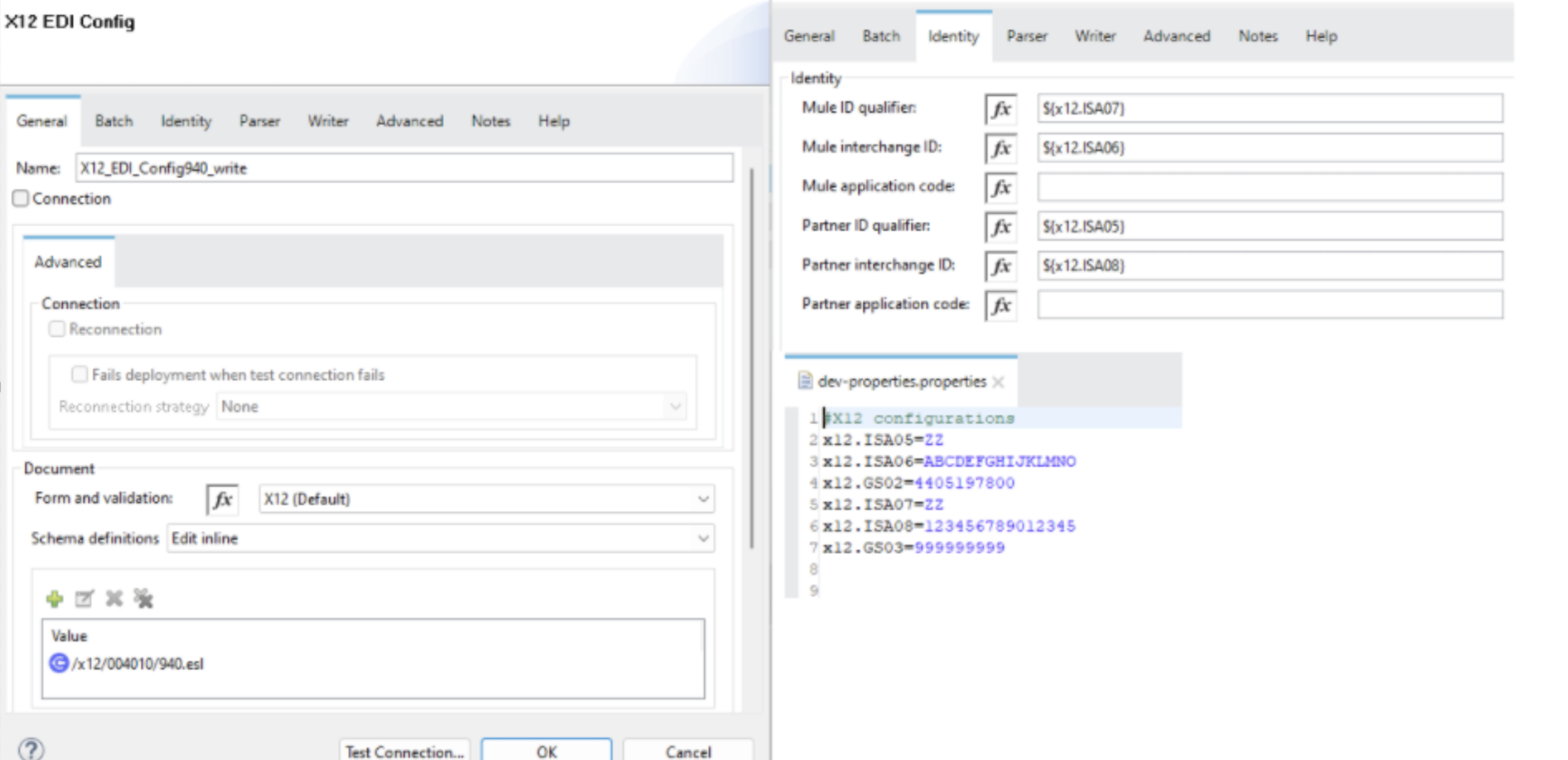Open help with the question mark icon
1568x760 pixels.
pyautogui.click(x=32, y=749)
